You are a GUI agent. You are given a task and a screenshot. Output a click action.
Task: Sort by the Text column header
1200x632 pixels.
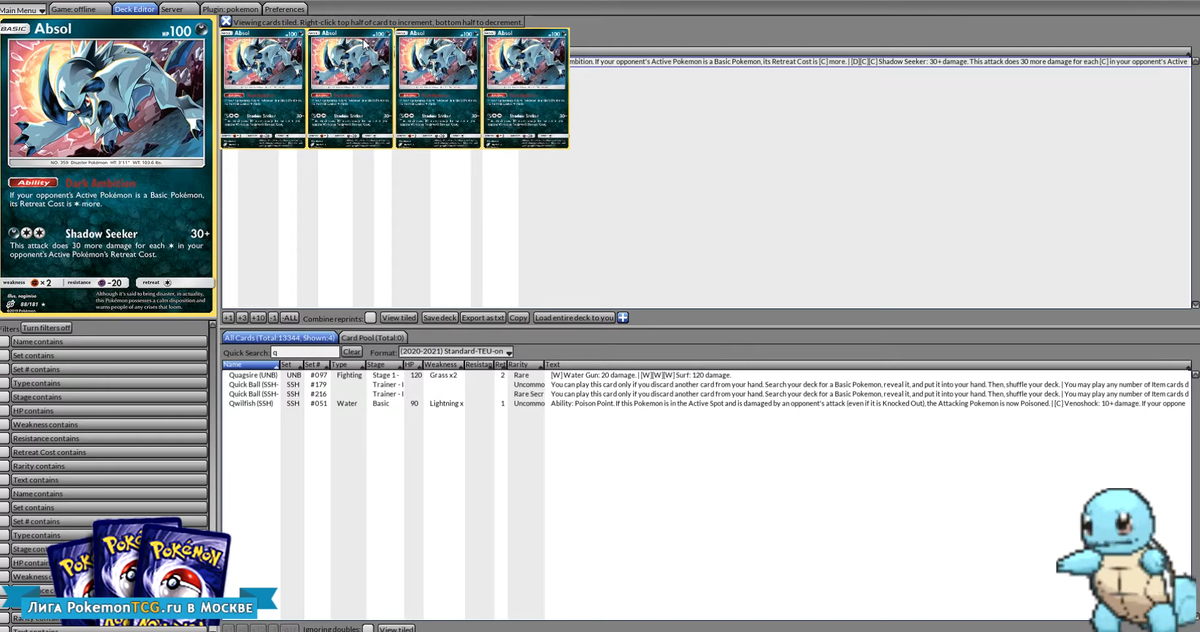[x=867, y=365]
